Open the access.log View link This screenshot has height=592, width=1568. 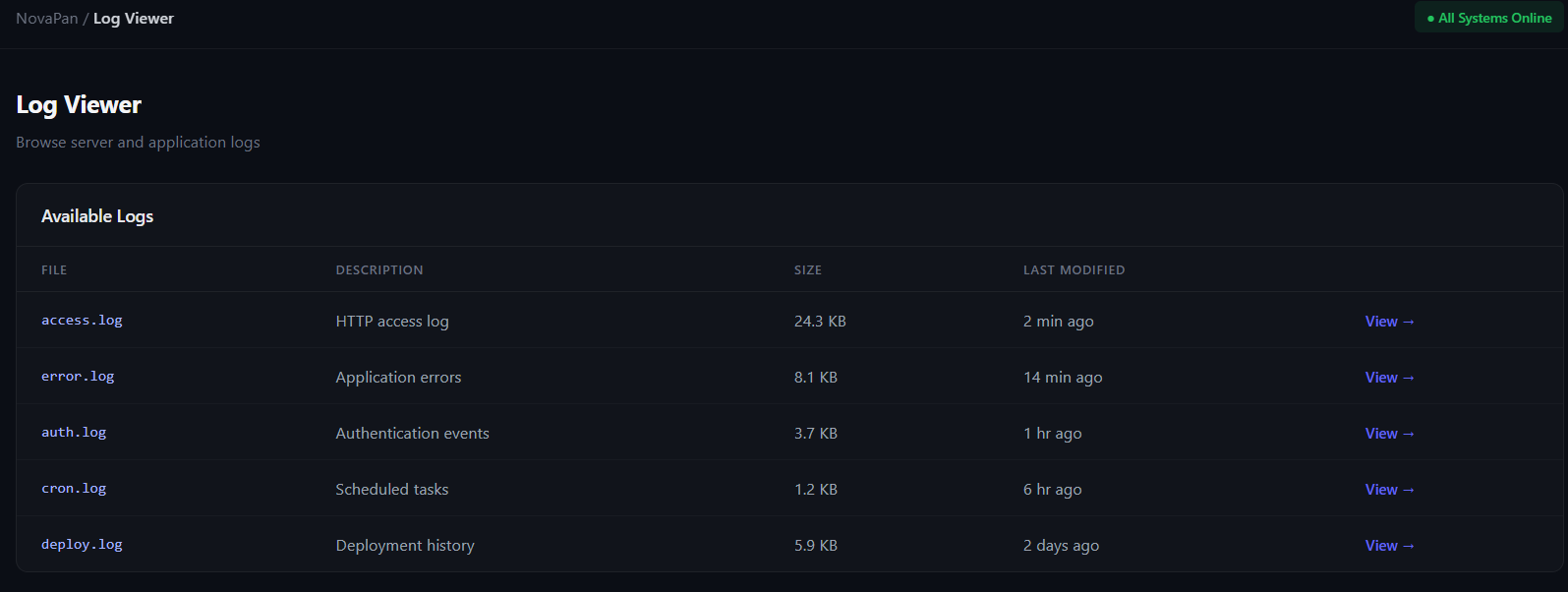click(x=1388, y=322)
